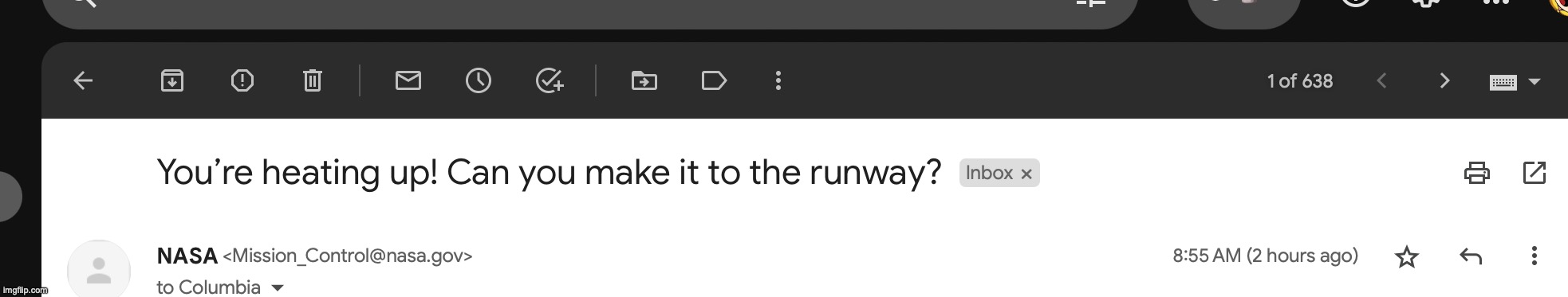
Task: Snooze this email with clock icon
Action: coord(479,80)
